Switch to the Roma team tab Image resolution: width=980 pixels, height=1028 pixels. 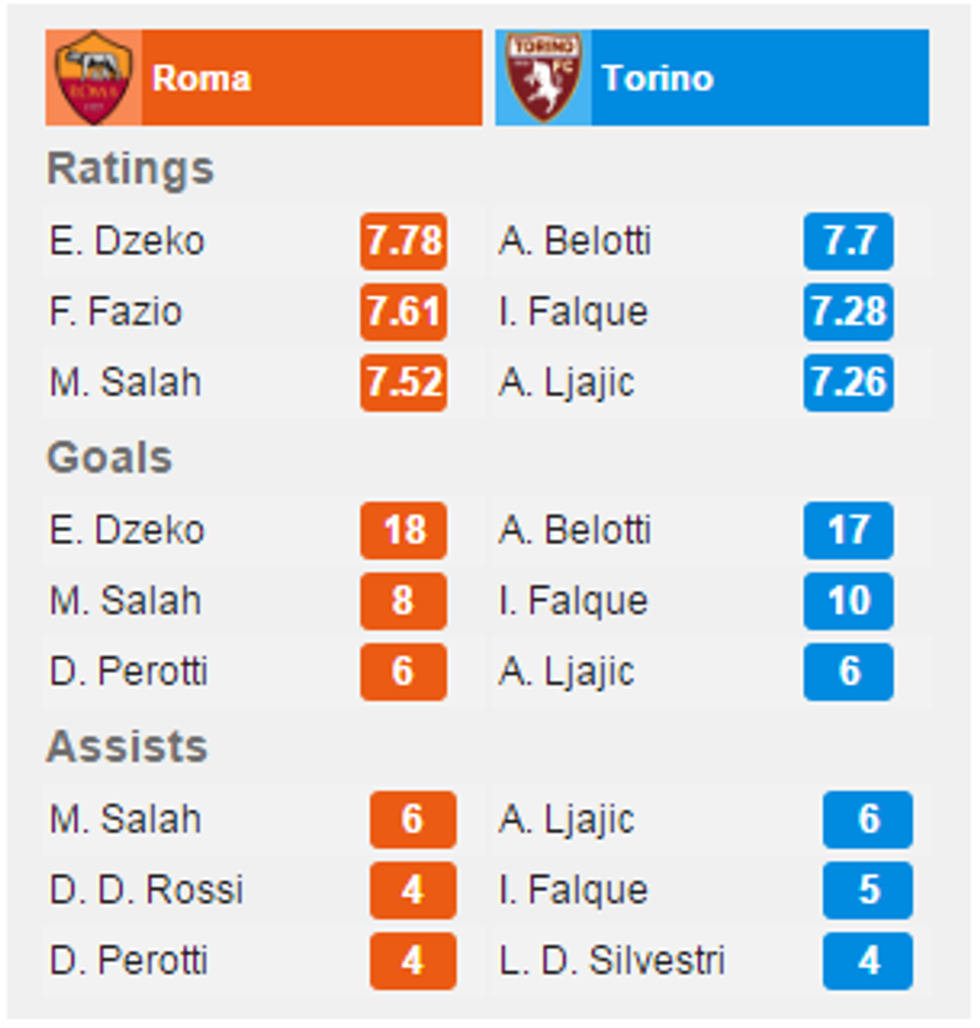(x=200, y=78)
